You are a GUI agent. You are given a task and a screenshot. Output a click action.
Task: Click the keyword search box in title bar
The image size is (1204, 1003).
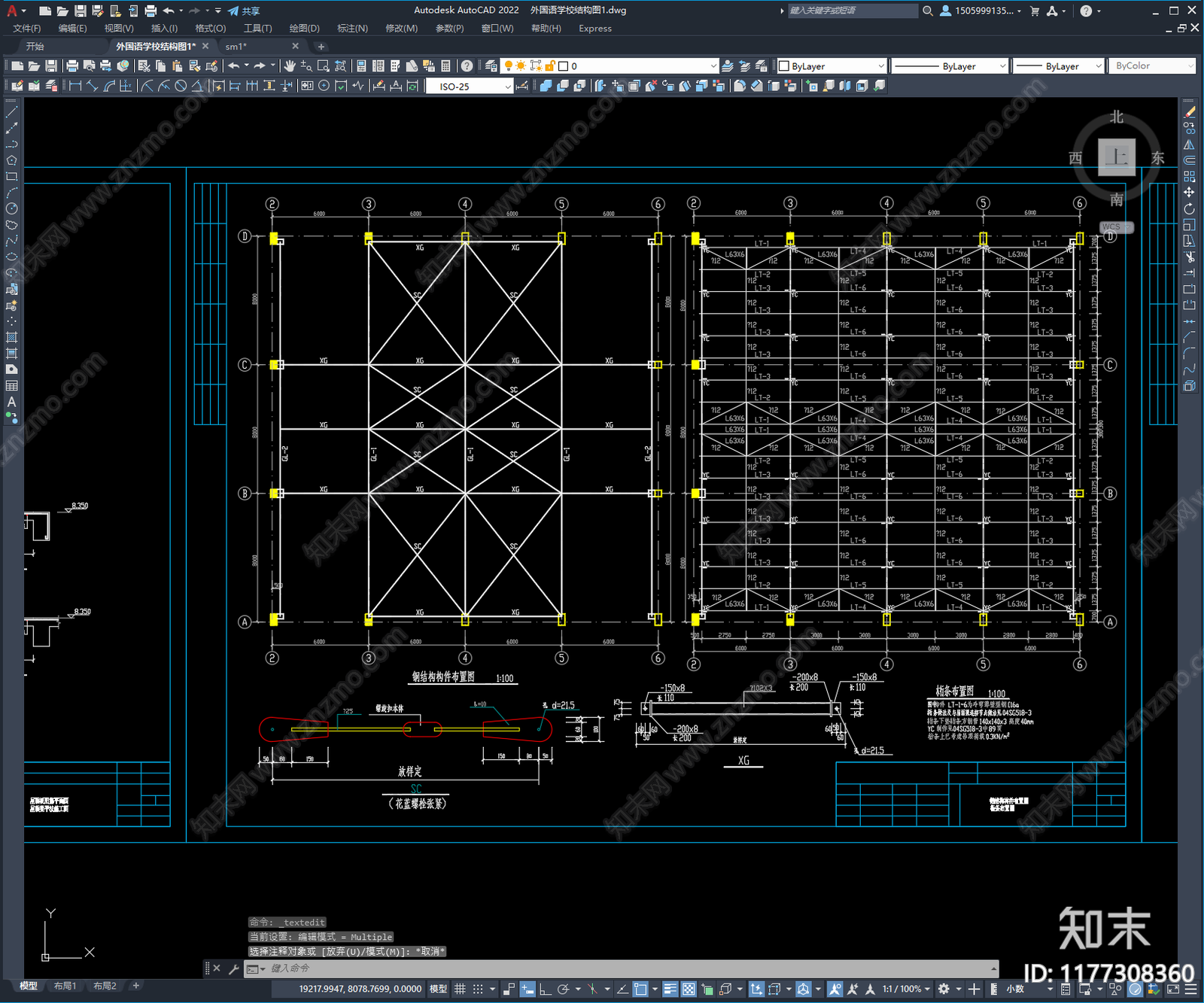click(x=852, y=11)
